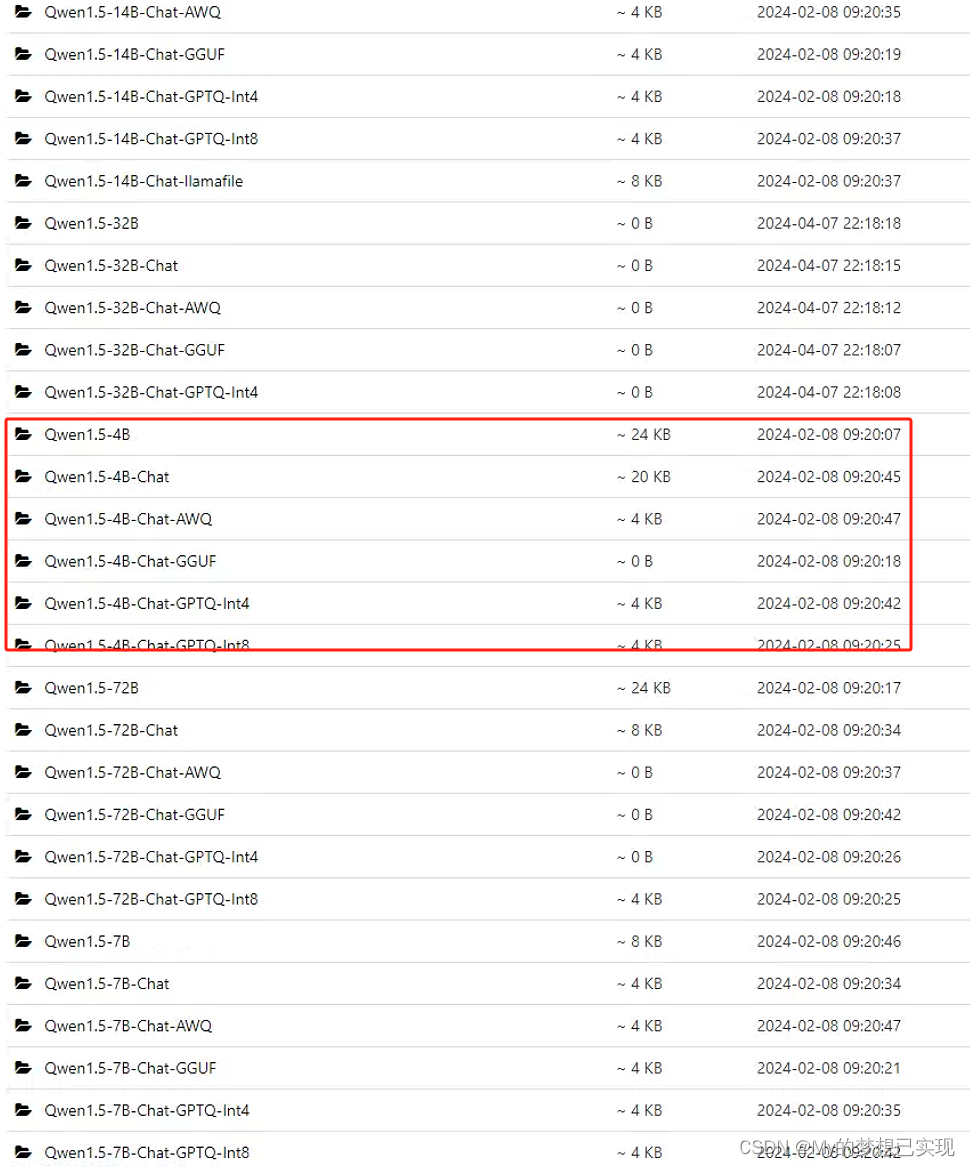Click folder icon next to Qwen1.5-14B-Chat-GPTQ-Int4
The height and width of the screenshot is (1167, 970).
point(23,97)
